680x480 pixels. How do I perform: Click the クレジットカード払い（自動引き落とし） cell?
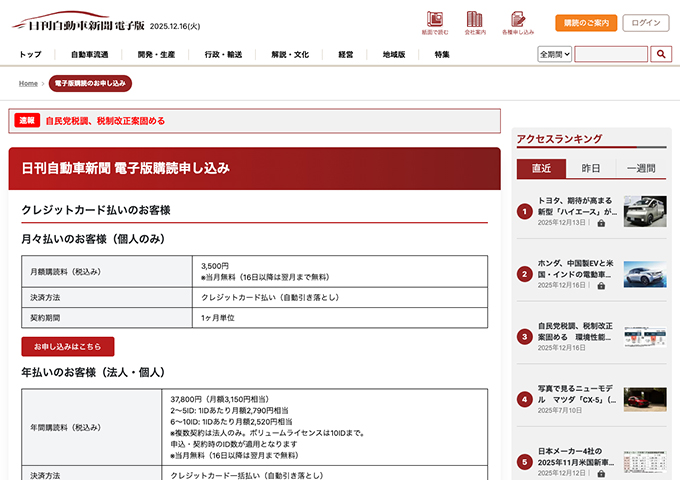pyautogui.click(x=340, y=297)
